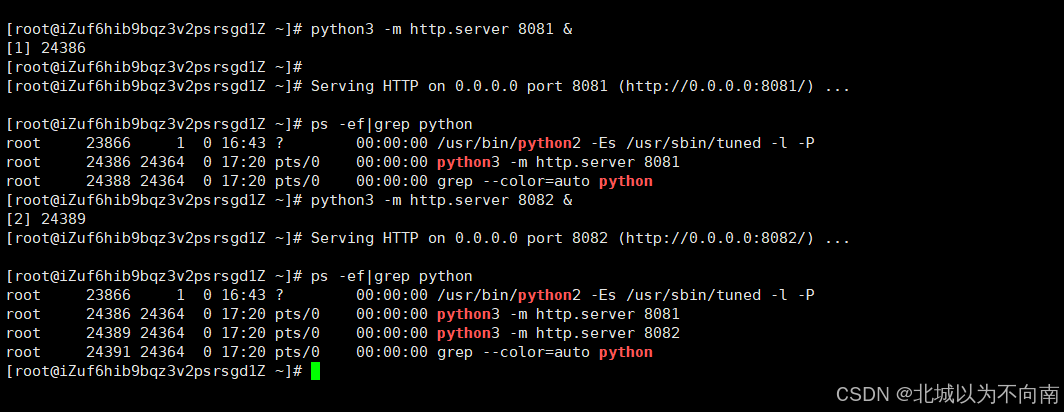Click the green cursor block at the last prompt
This screenshot has width=1064, height=412.
[315, 371]
